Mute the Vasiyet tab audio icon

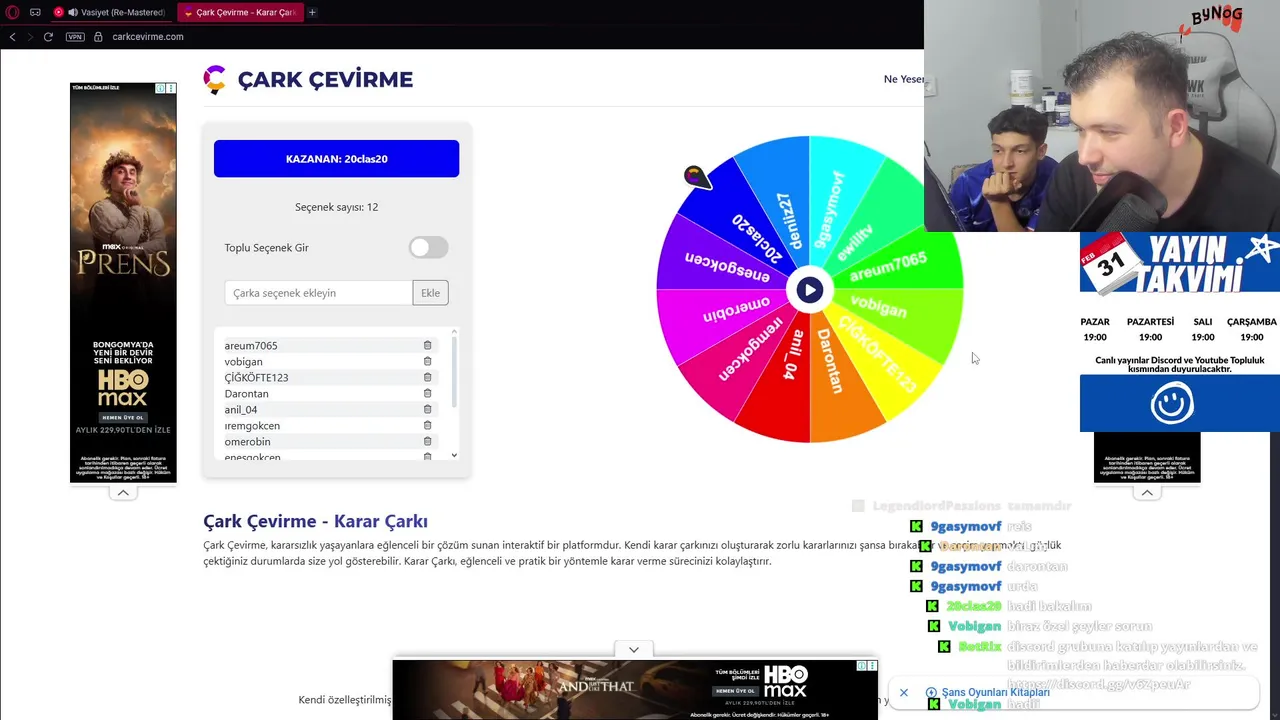coord(72,12)
